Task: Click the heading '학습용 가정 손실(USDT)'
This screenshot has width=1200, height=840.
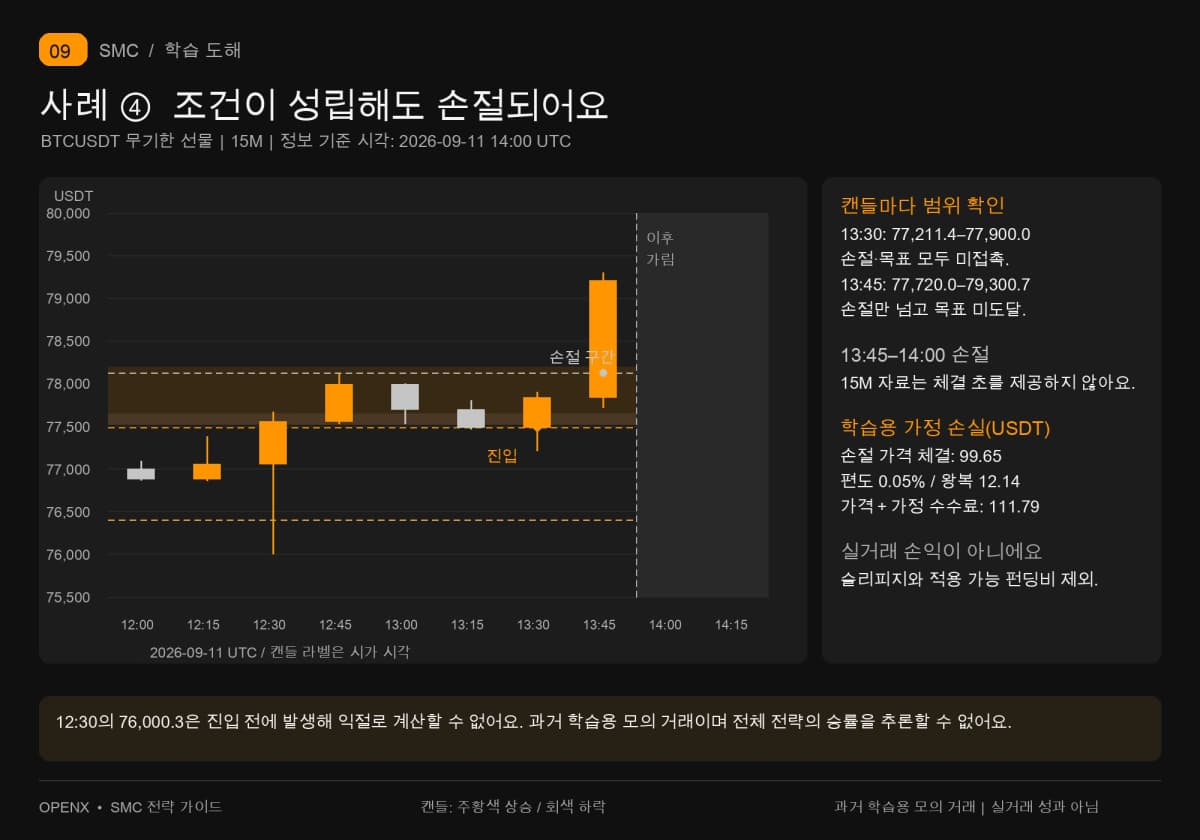Action: click(945, 428)
